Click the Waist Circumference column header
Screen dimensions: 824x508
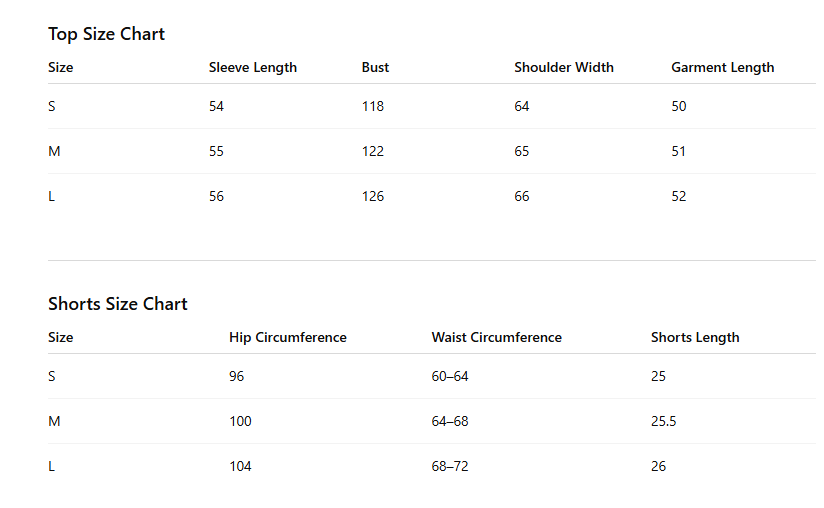(x=497, y=338)
